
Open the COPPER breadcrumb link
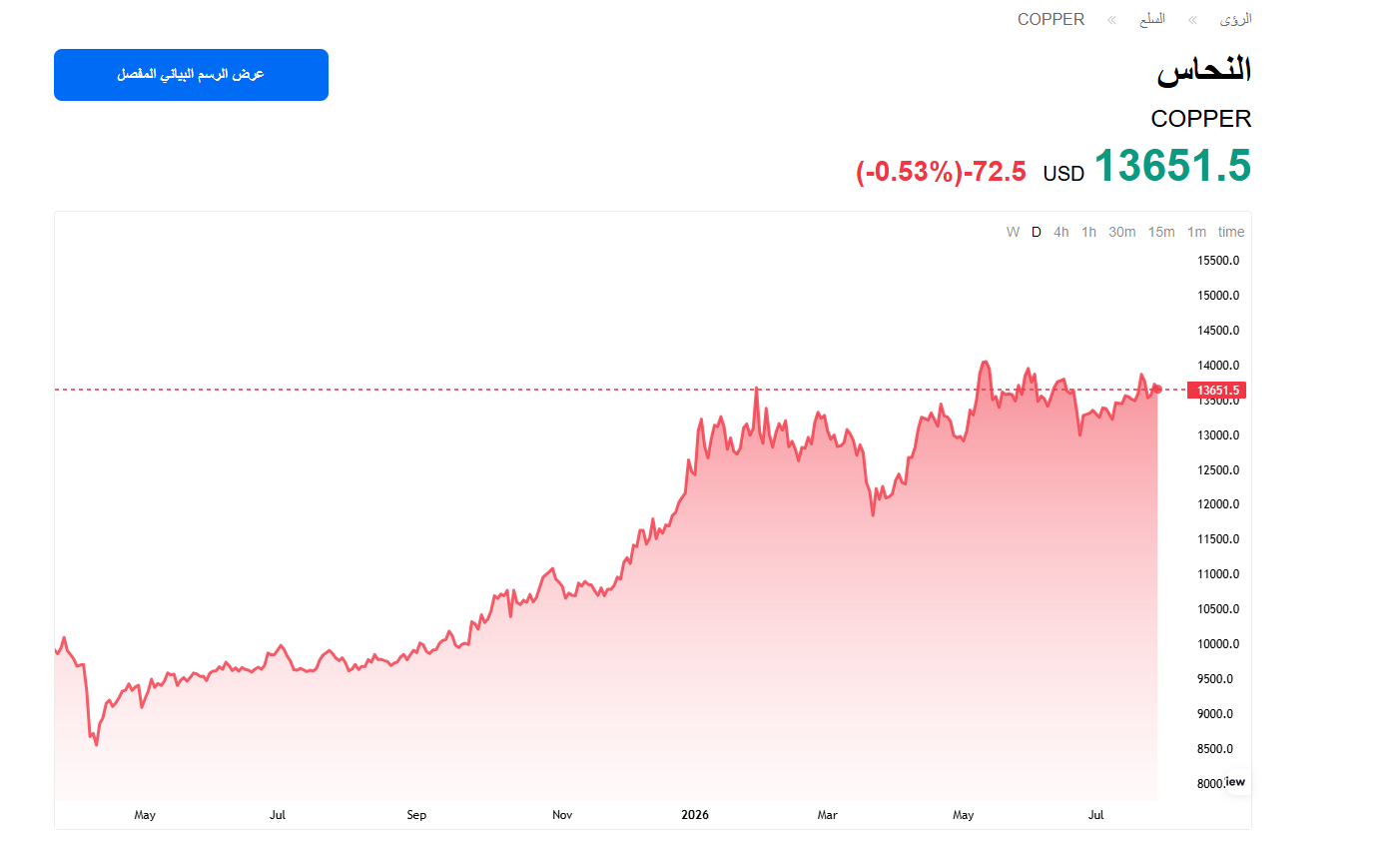pyautogui.click(x=1050, y=19)
